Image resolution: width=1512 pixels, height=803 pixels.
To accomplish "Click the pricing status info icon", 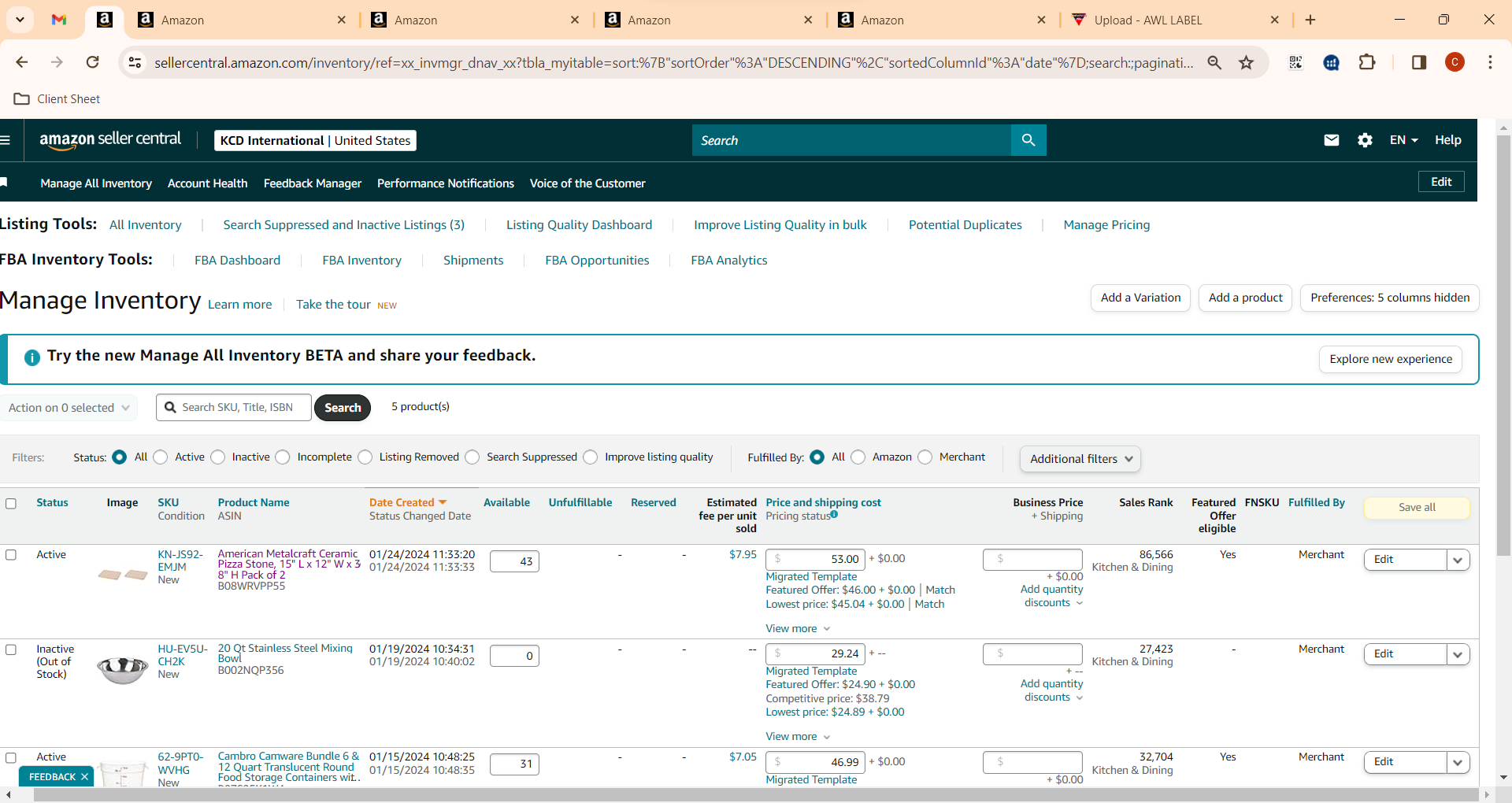I will [834, 514].
